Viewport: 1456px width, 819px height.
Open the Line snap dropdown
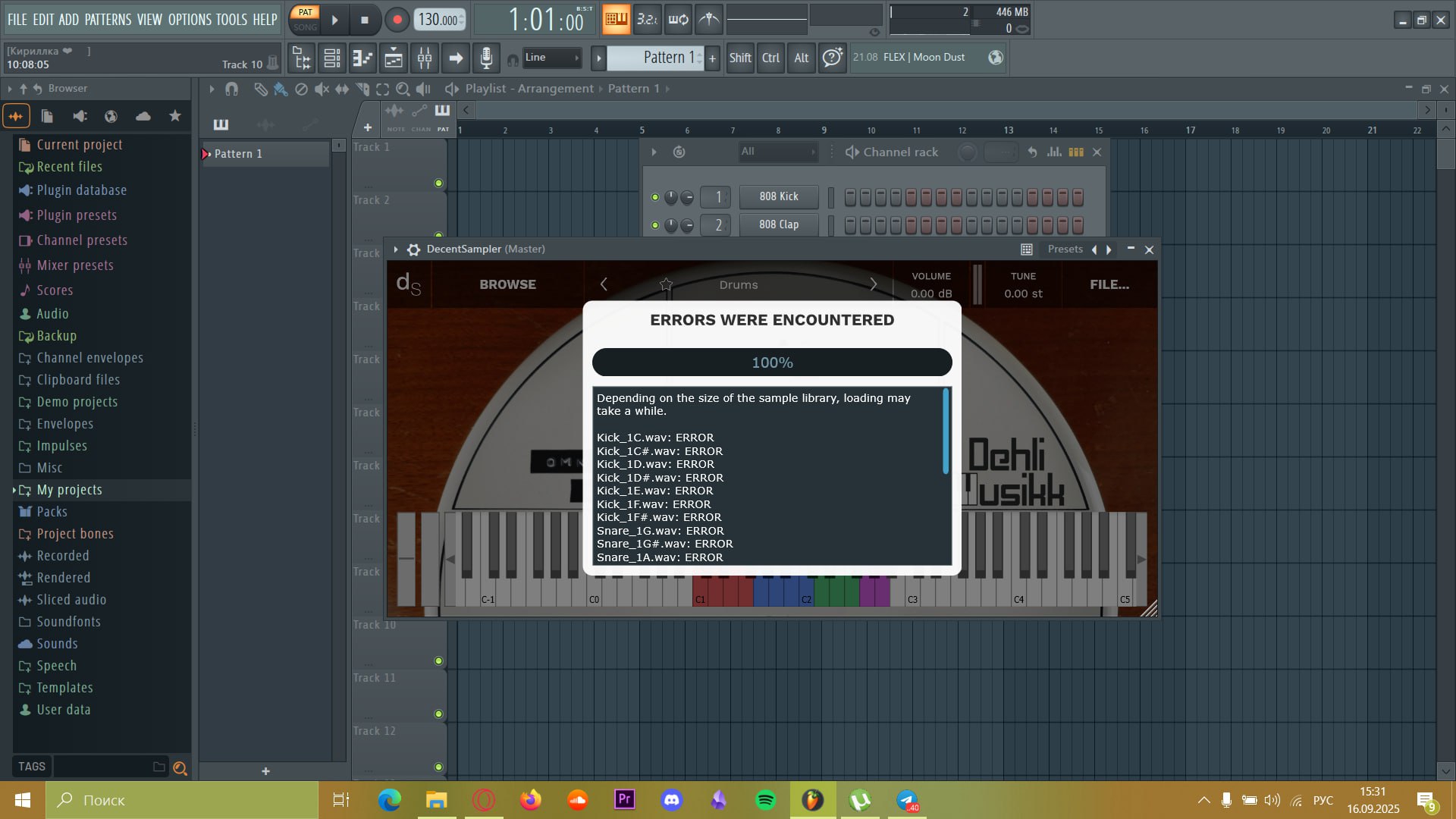click(x=552, y=58)
